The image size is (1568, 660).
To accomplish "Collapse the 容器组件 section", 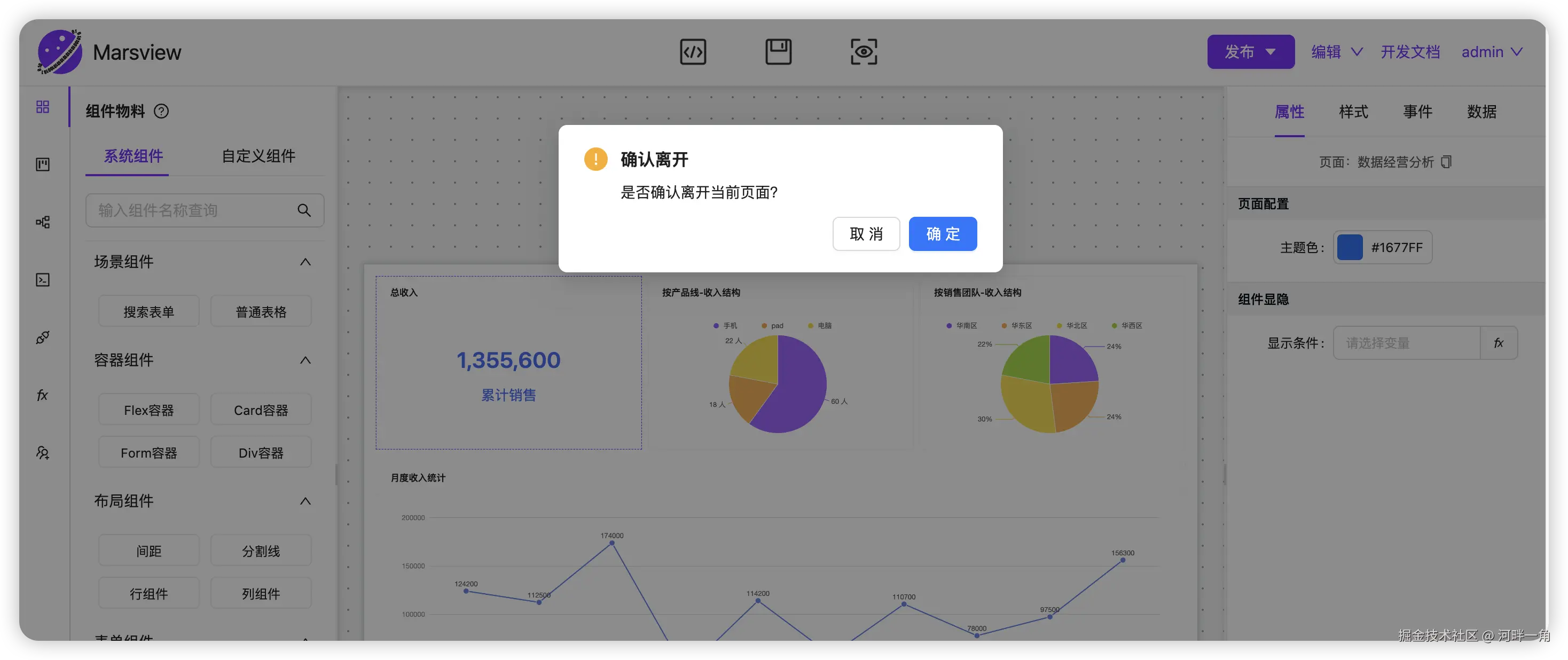I will (x=305, y=360).
